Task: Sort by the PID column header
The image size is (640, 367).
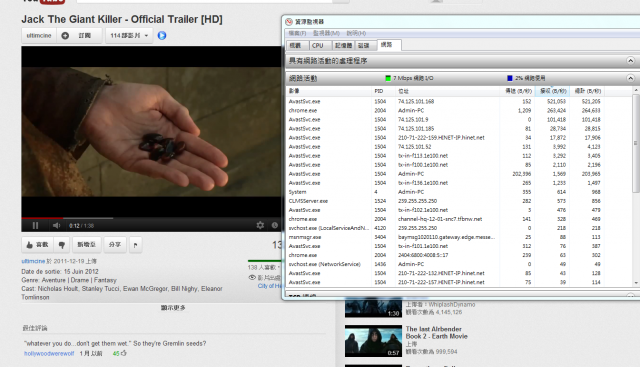Action: click(383, 91)
